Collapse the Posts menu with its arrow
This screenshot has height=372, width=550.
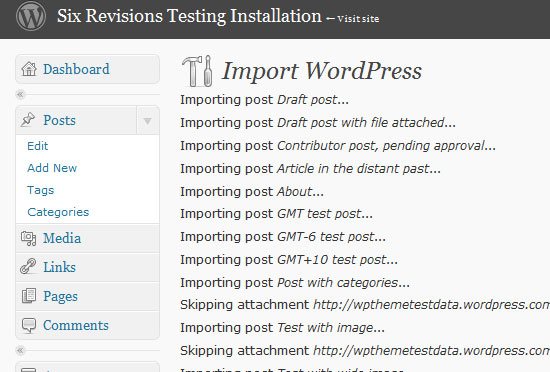[x=148, y=121]
